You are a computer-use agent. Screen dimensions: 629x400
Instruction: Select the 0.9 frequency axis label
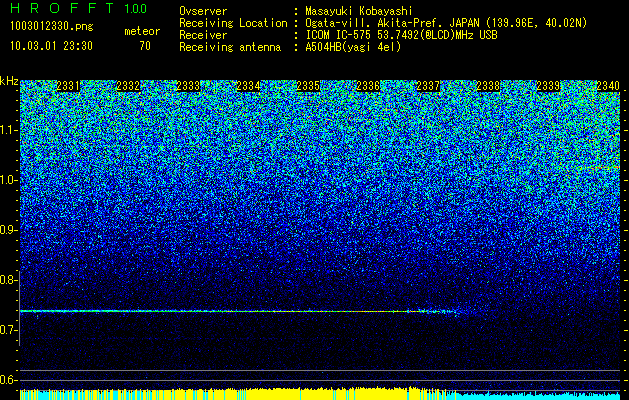(x=8, y=230)
